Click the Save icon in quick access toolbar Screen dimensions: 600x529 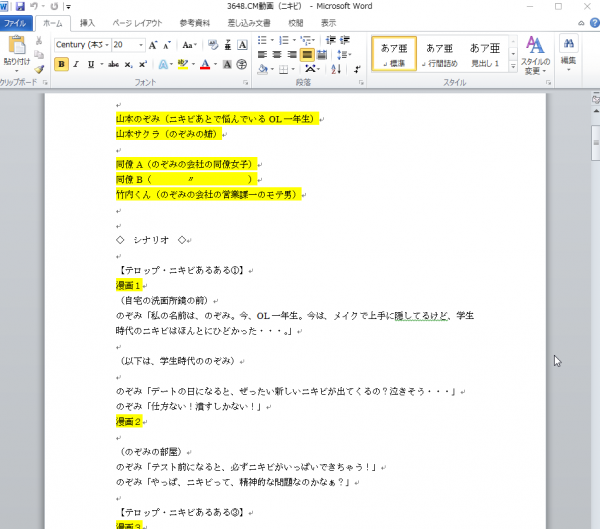coord(19,7)
